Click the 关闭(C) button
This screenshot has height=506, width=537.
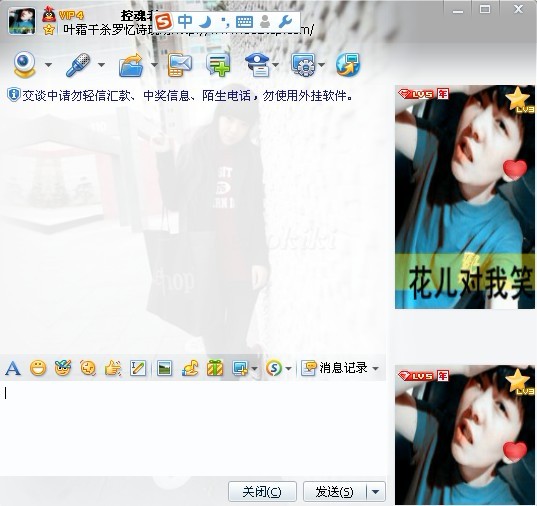[262, 492]
